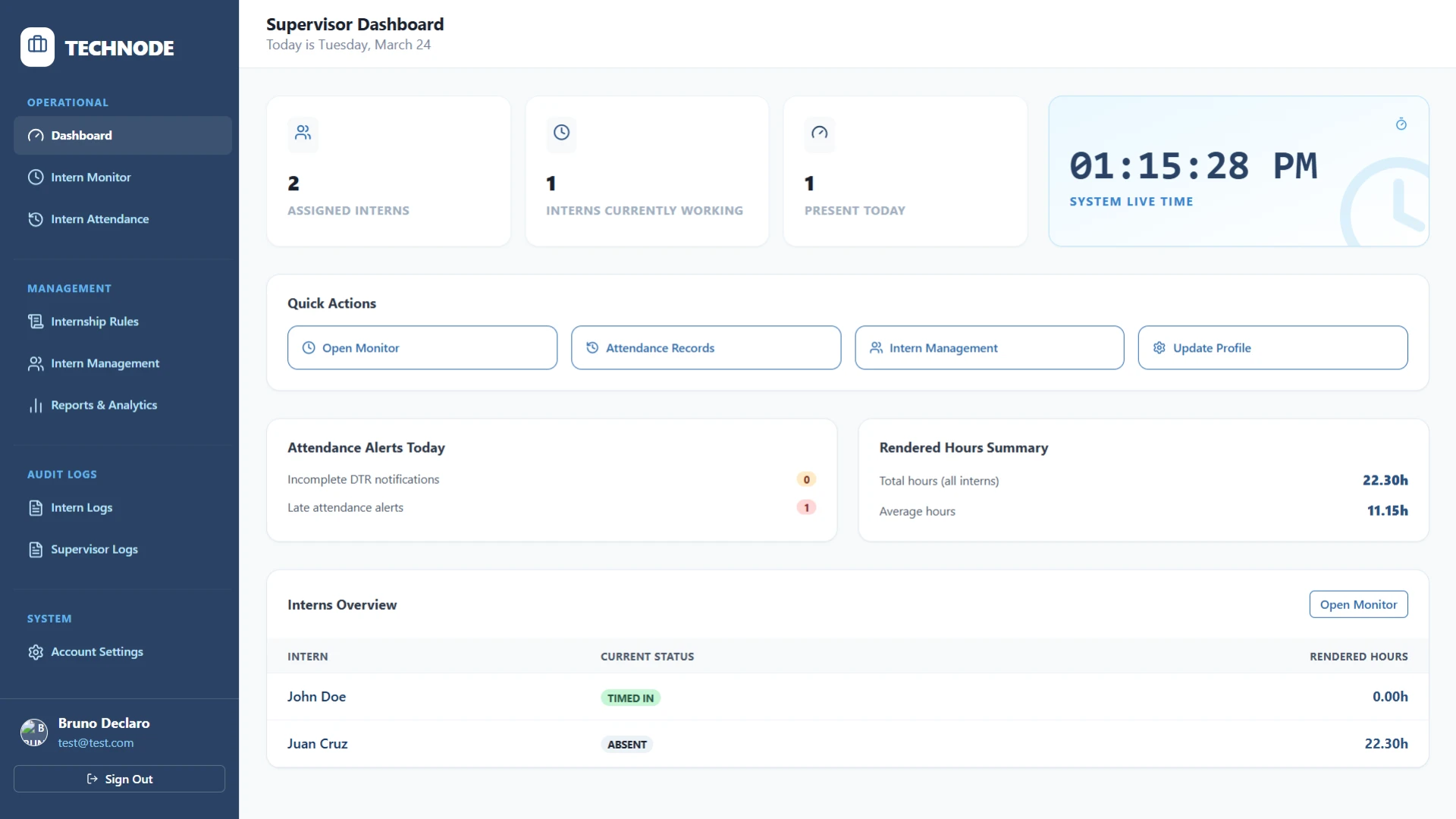
Task: Click the clock icon on Open Monitor quick action
Action: pyautogui.click(x=309, y=348)
